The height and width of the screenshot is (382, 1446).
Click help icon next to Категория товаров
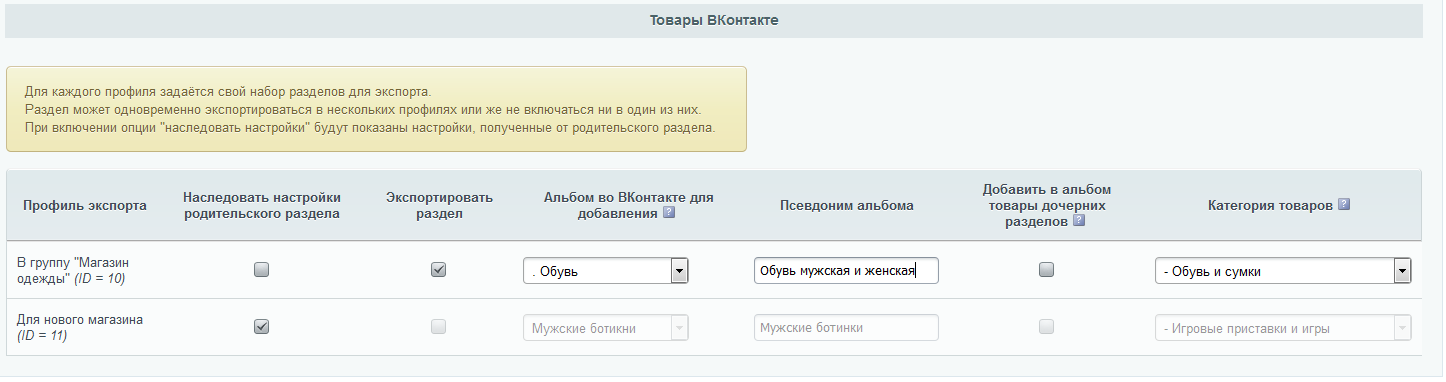coord(1344,204)
